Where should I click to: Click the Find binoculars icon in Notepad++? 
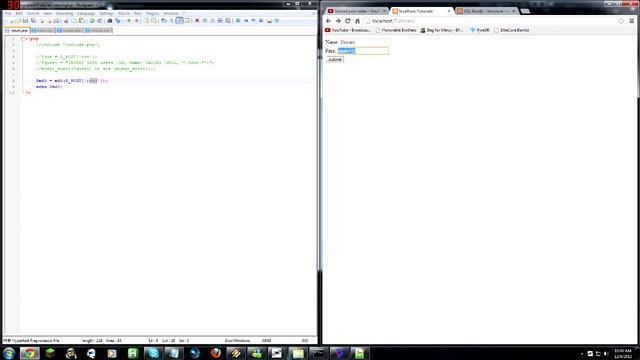point(110,20)
